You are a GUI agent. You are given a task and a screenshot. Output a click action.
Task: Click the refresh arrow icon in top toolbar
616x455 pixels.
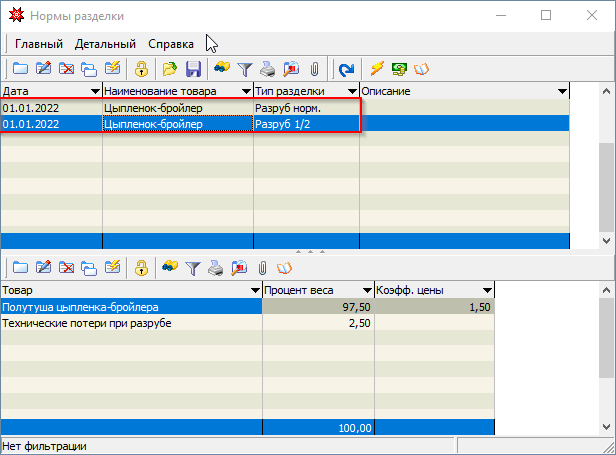coord(346,69)
